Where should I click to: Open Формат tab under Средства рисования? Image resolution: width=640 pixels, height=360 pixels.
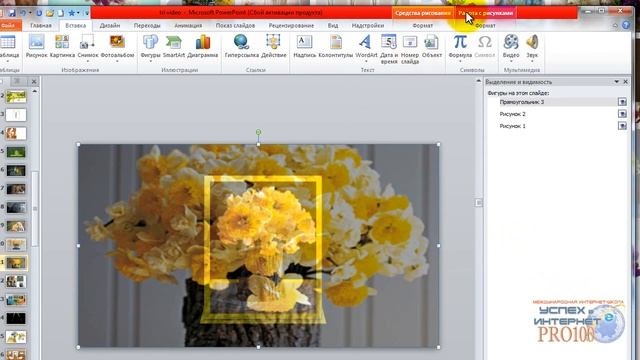coord(422,25)
